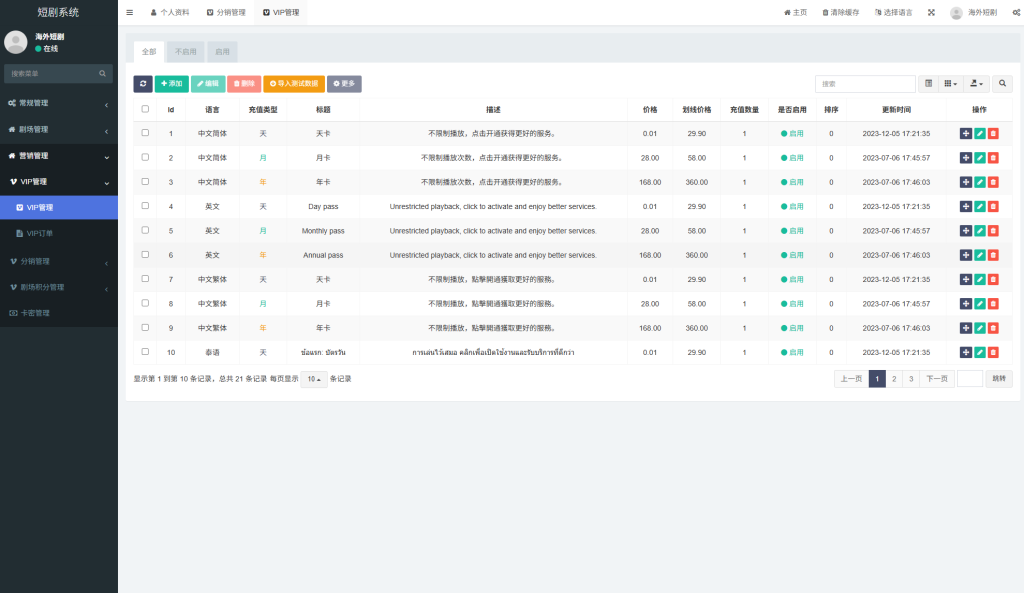Click the 导入测试数据 button
The height and width of the screenshot is (593, 1024).
click(294, 83)
